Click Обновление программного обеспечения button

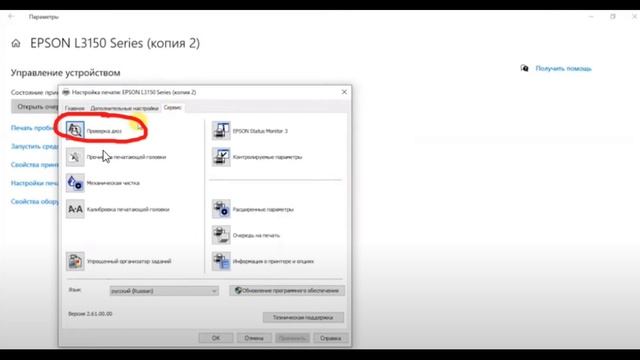pos(287,291)
